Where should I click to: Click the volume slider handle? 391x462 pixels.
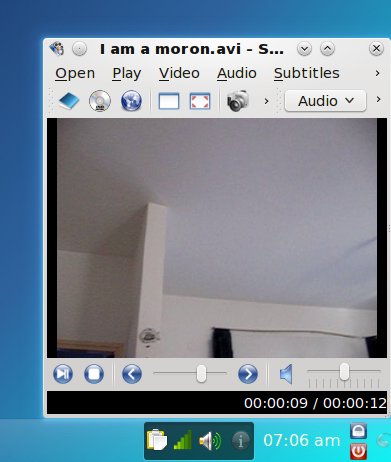pyautogui.click(x=344, y=372)
